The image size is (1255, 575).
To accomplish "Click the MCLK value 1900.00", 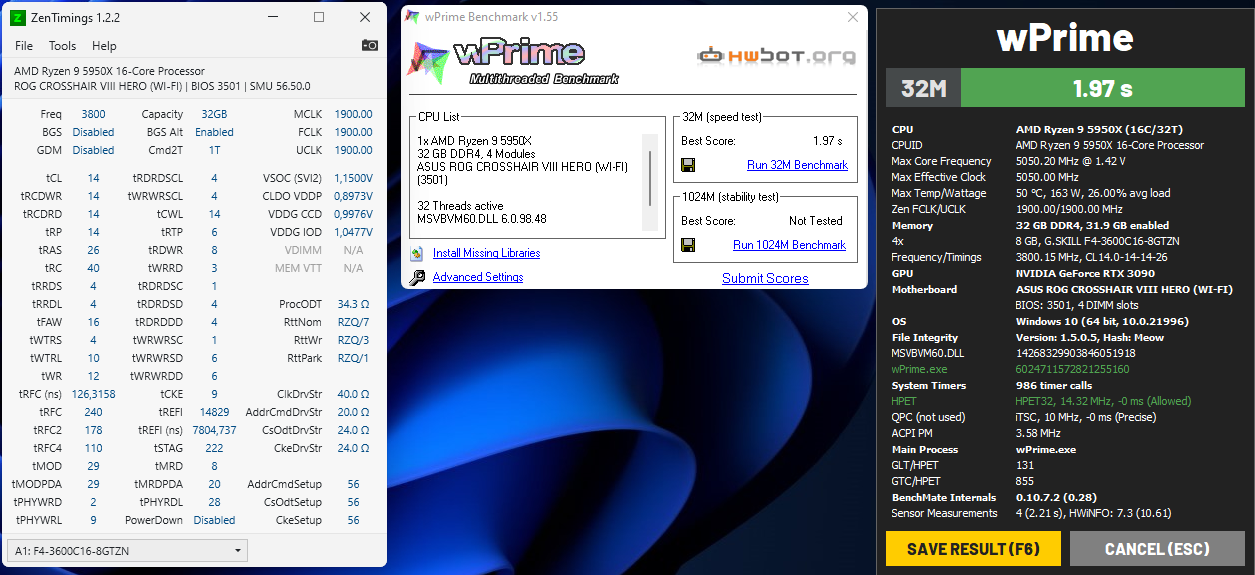I will coord(353,114).
